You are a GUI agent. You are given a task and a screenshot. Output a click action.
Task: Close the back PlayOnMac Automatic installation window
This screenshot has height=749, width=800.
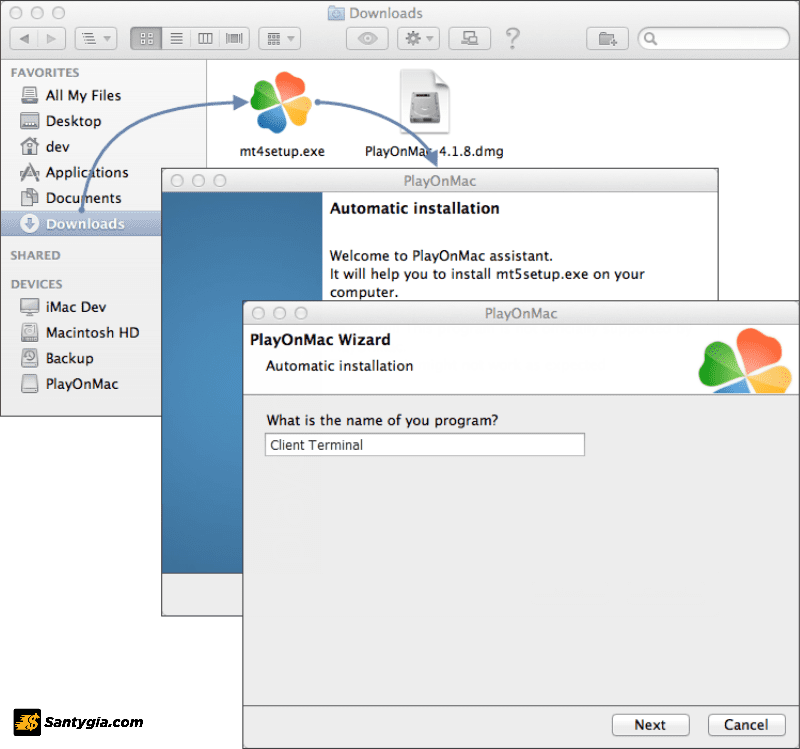(177, 181)
